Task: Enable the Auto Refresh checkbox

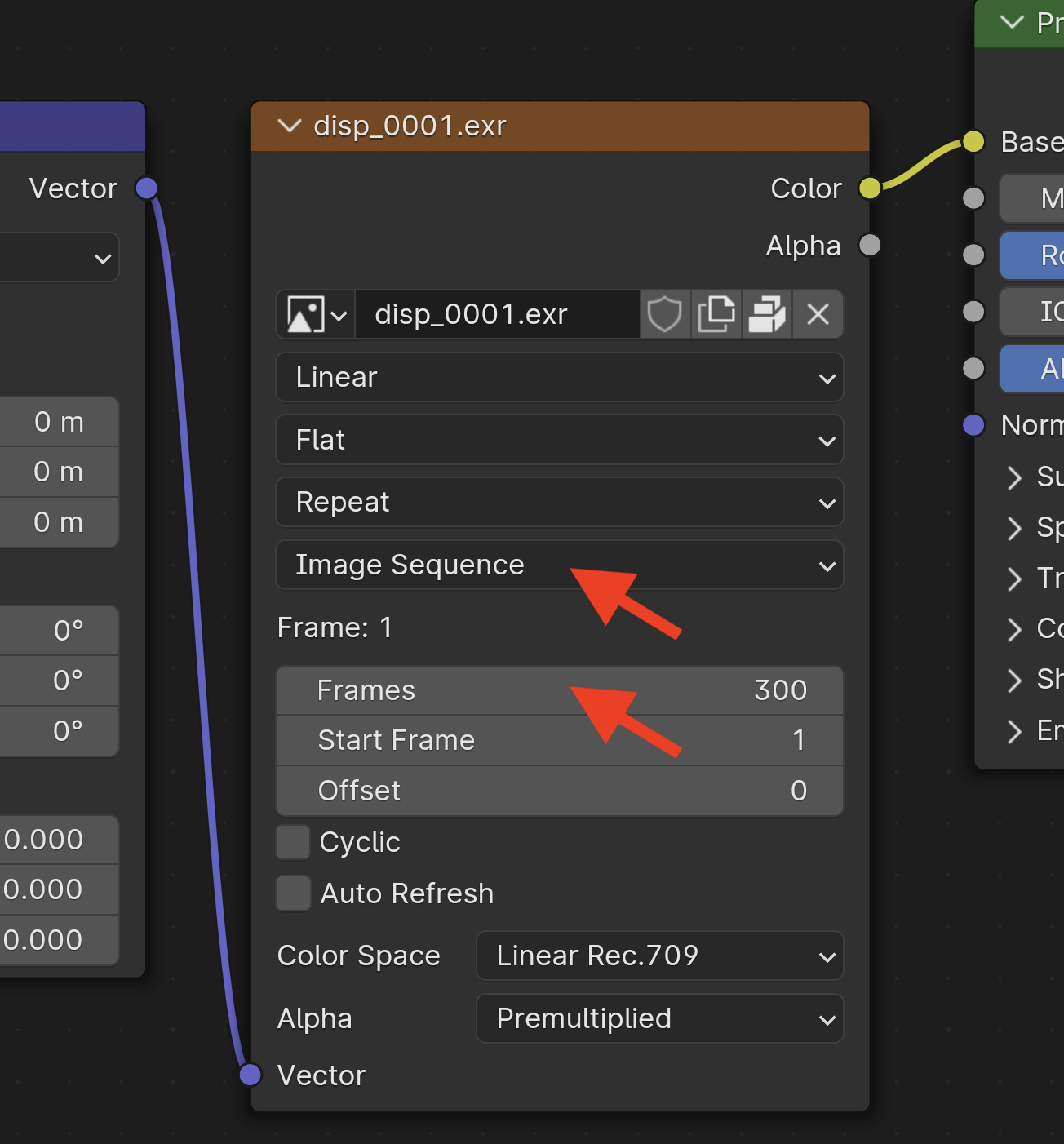Action: 293,893
